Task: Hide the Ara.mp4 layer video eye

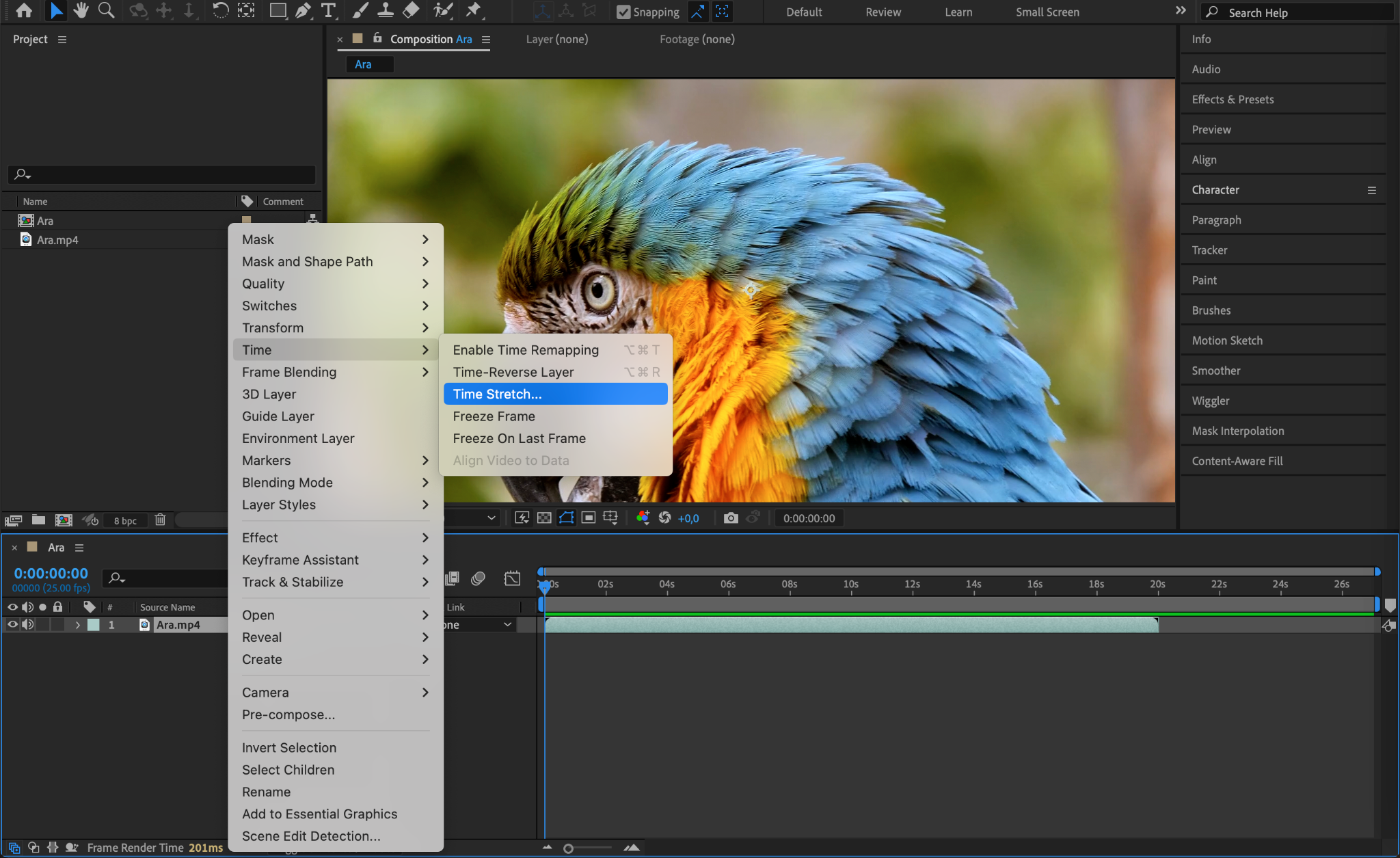Action: [12, 625]
